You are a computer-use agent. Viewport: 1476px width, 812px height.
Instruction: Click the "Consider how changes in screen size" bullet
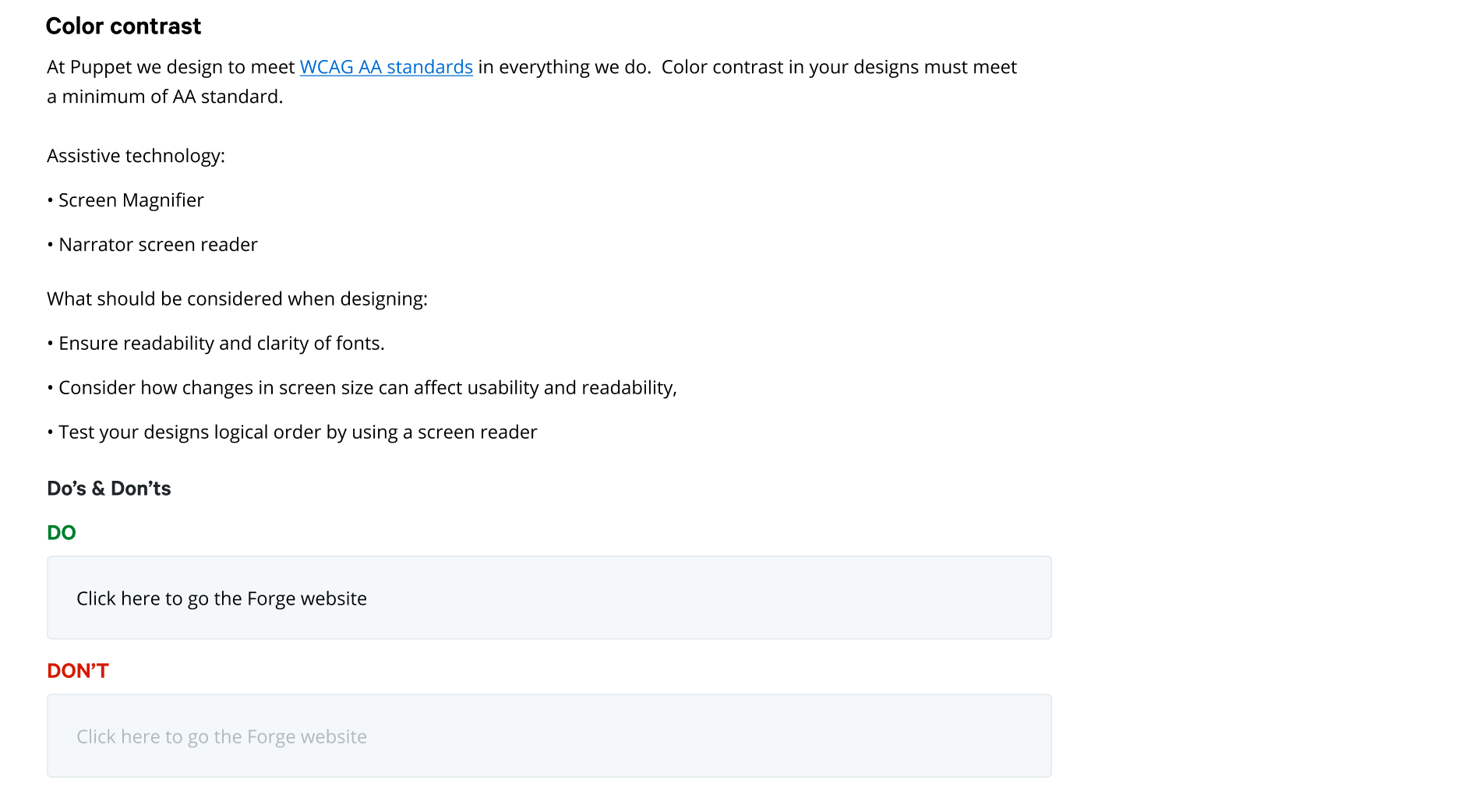coord(234,388)
